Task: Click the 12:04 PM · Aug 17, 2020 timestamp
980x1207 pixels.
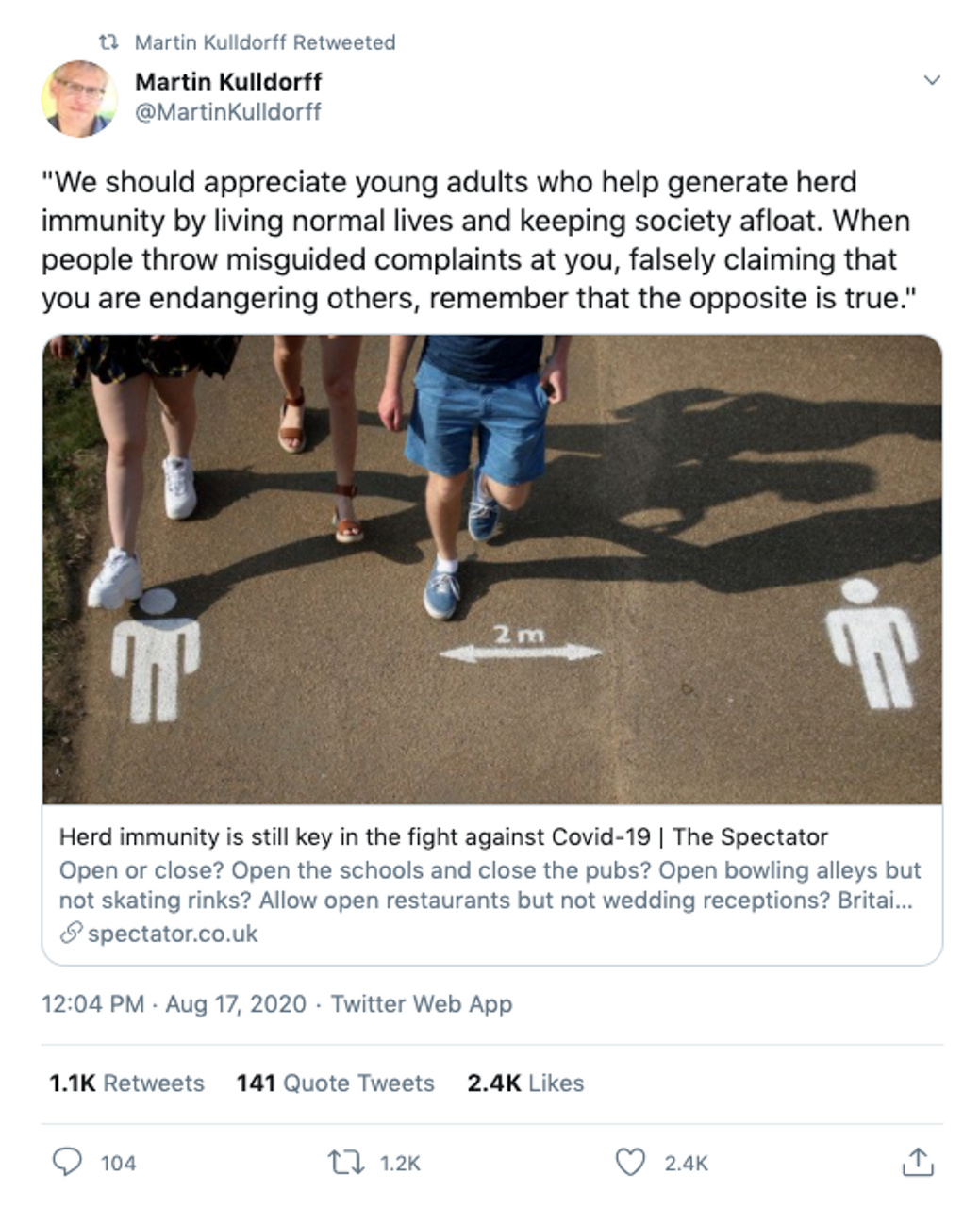Action: (x=174, y=1003)
